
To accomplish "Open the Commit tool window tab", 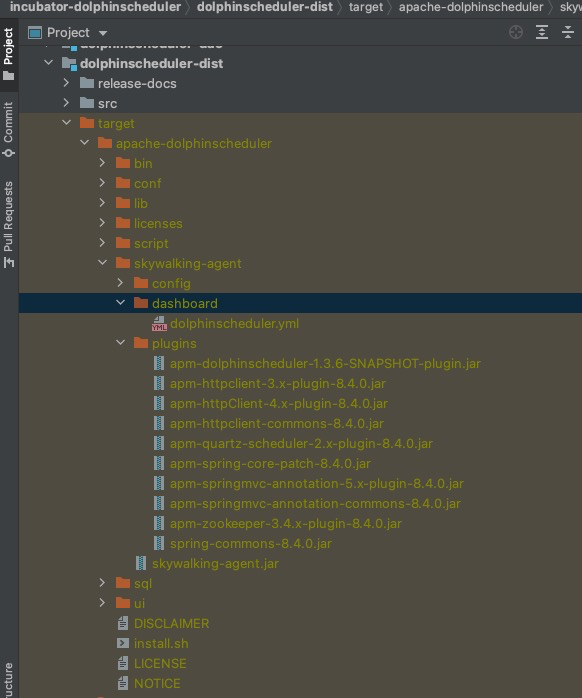I will point(8,129).
